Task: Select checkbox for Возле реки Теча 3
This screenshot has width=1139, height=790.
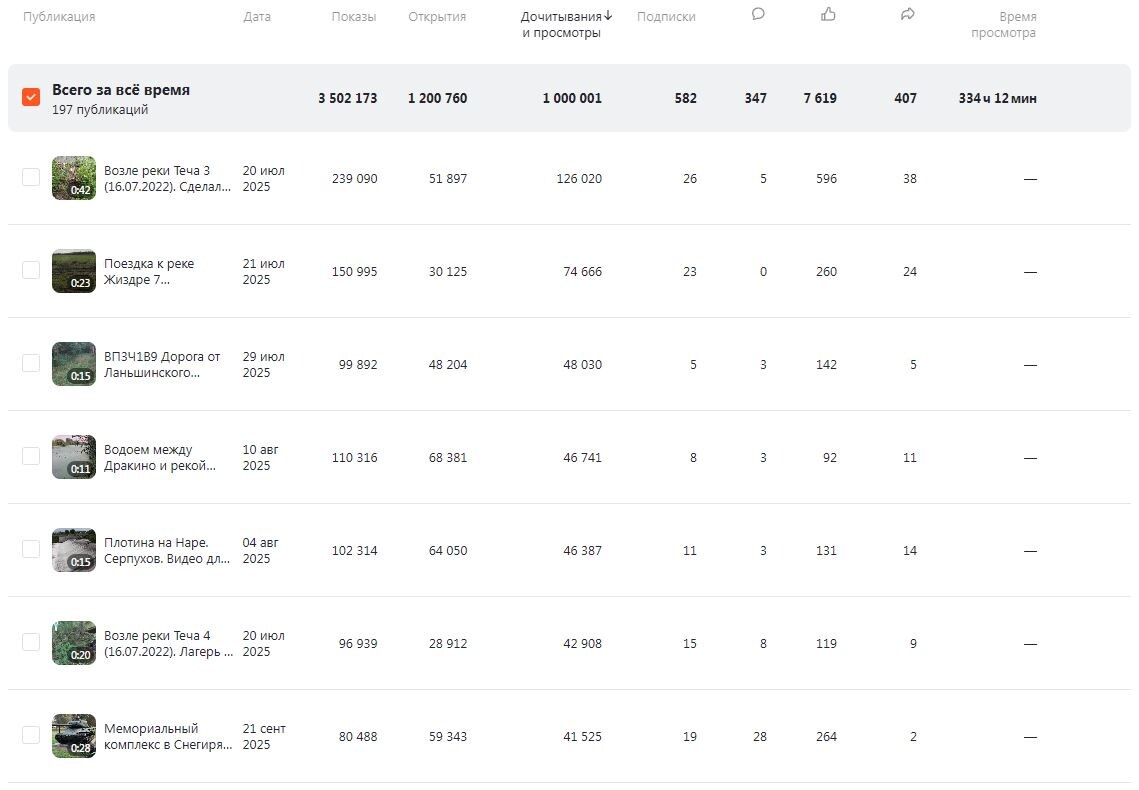Action: tap(31, 177)
